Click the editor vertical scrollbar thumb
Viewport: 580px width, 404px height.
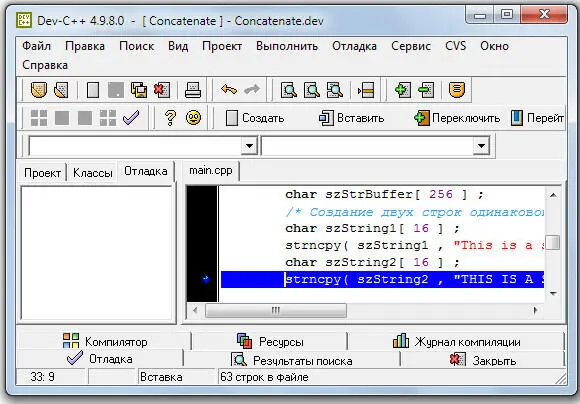[553, 243]
